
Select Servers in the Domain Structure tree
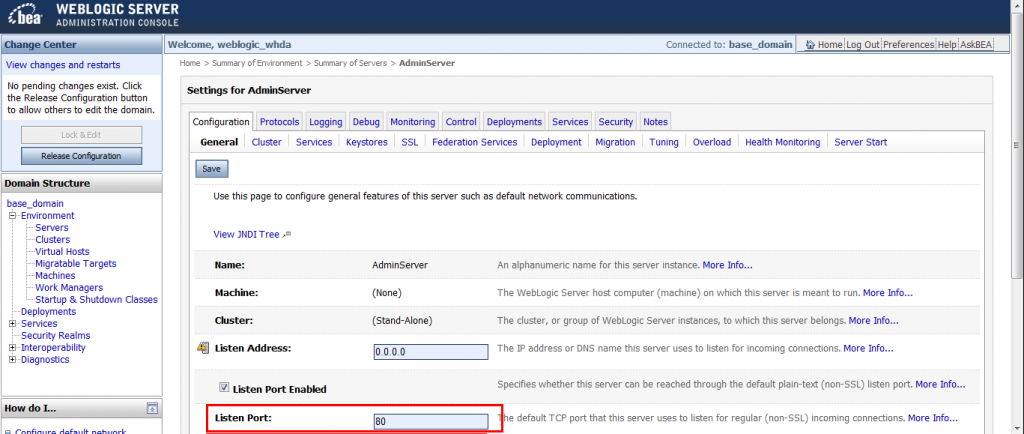tap(51, 228)
